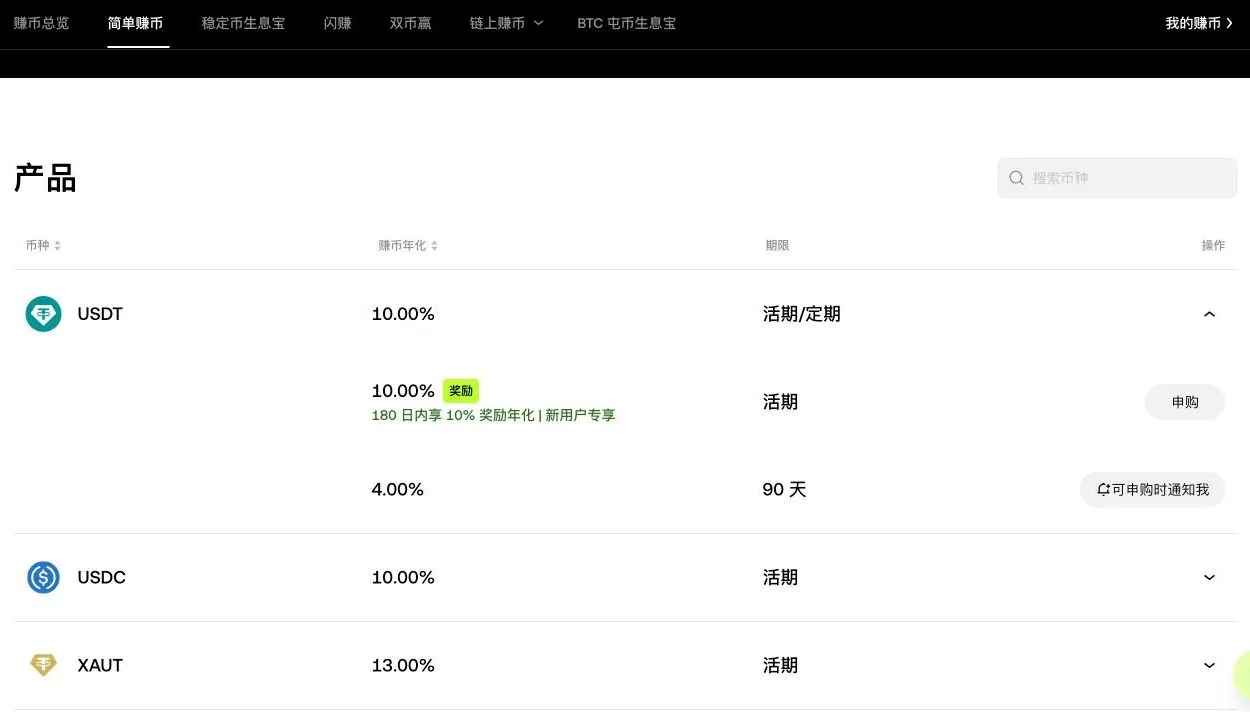Click the 操作 column header
The height and width of the screenshot is (712, 1250).
[1213, 246]
